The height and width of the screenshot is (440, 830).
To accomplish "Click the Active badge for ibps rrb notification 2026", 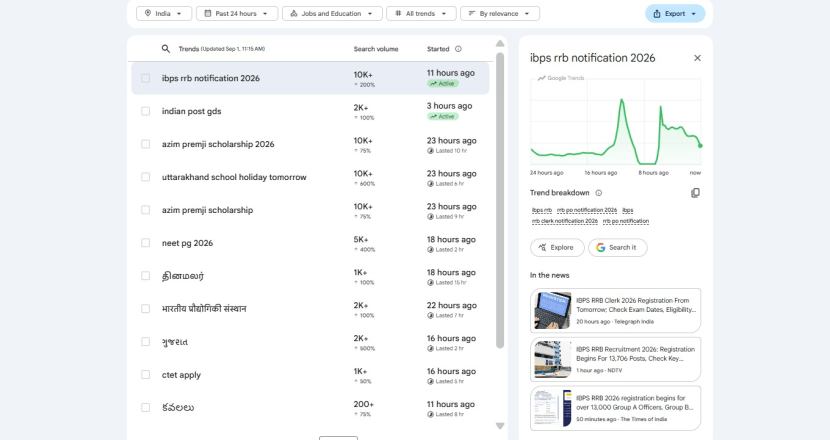I will tap(443, 84).
